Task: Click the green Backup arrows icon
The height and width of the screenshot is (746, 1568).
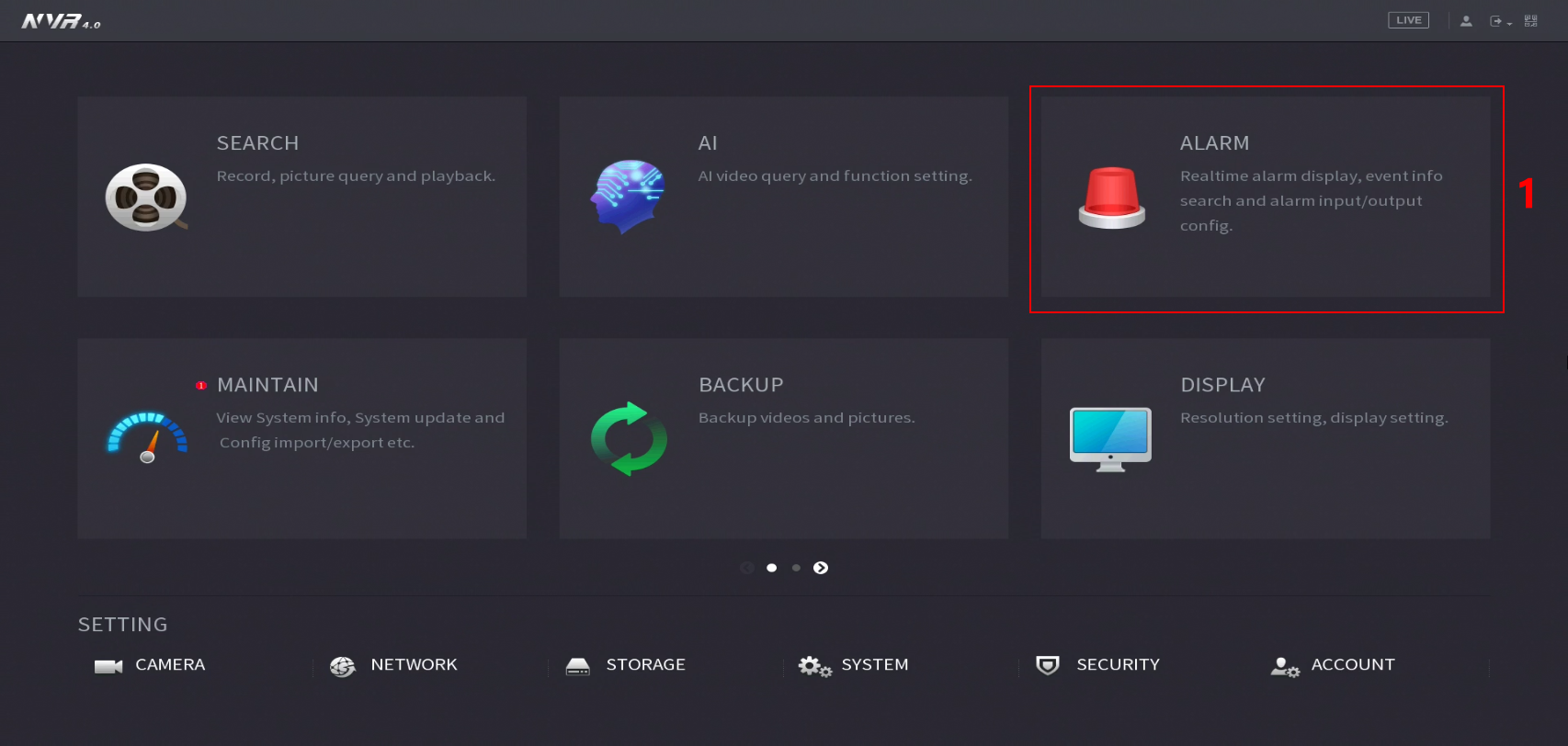Action: pos(629,438)
